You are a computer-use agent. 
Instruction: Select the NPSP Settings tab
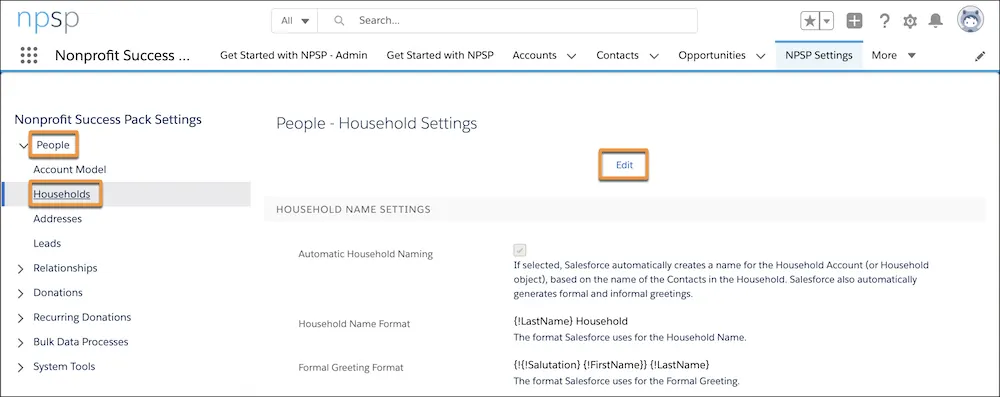[819, 56]
